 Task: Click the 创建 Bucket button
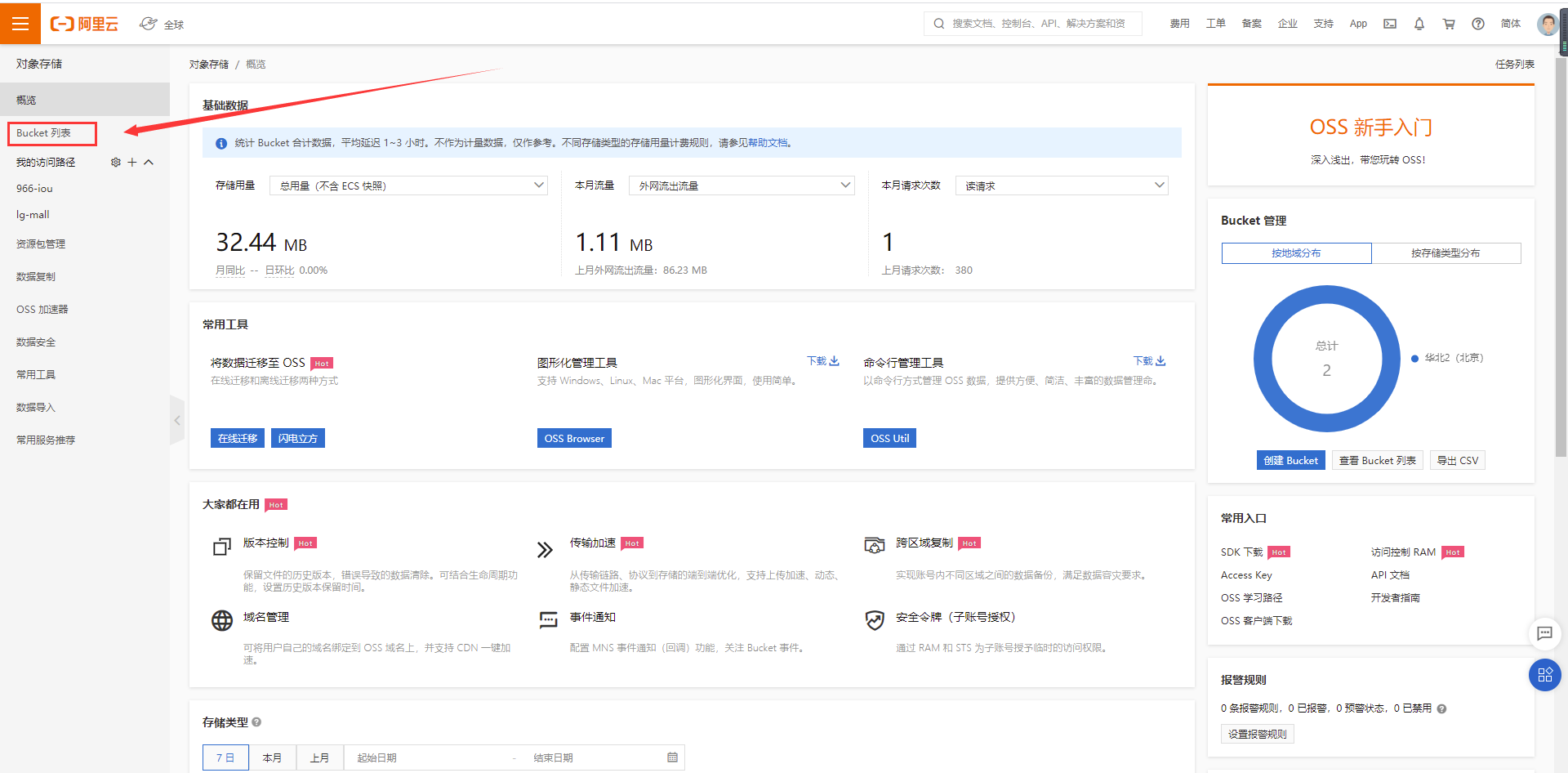pos(1290,460)
